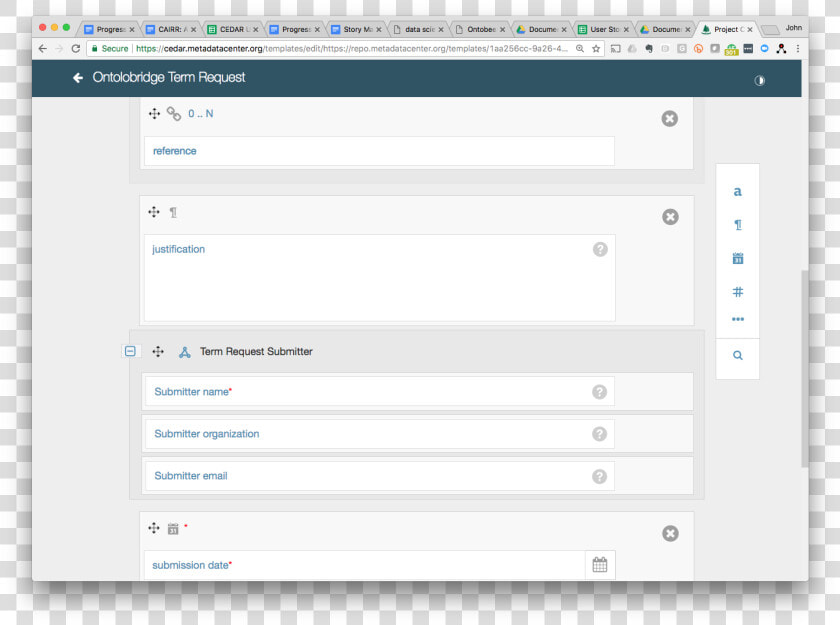Click the Submitter name field
840x625 pixels.
pyautogui.click(x=379, y=391)
